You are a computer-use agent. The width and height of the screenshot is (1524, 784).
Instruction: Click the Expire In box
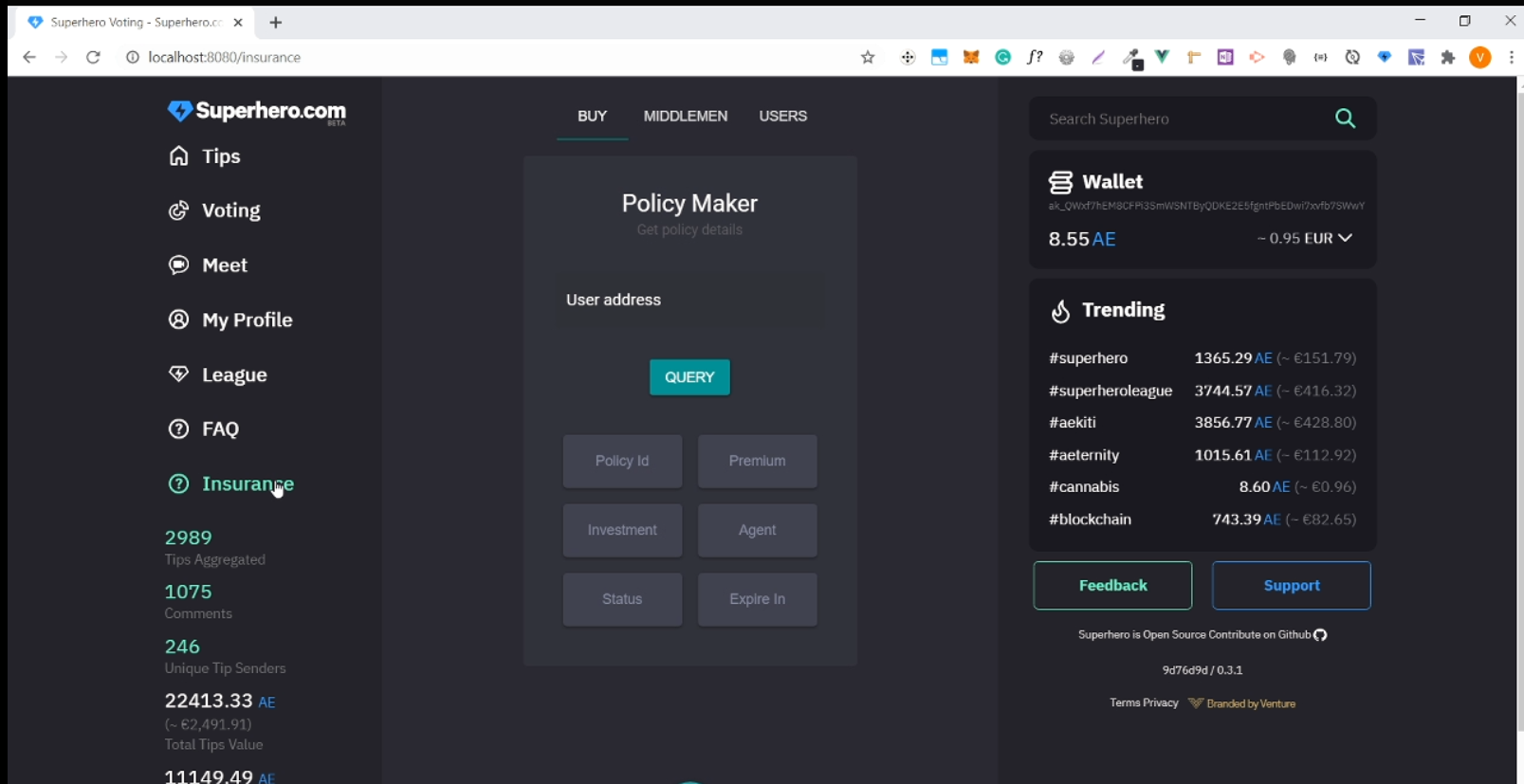(758, 600)
